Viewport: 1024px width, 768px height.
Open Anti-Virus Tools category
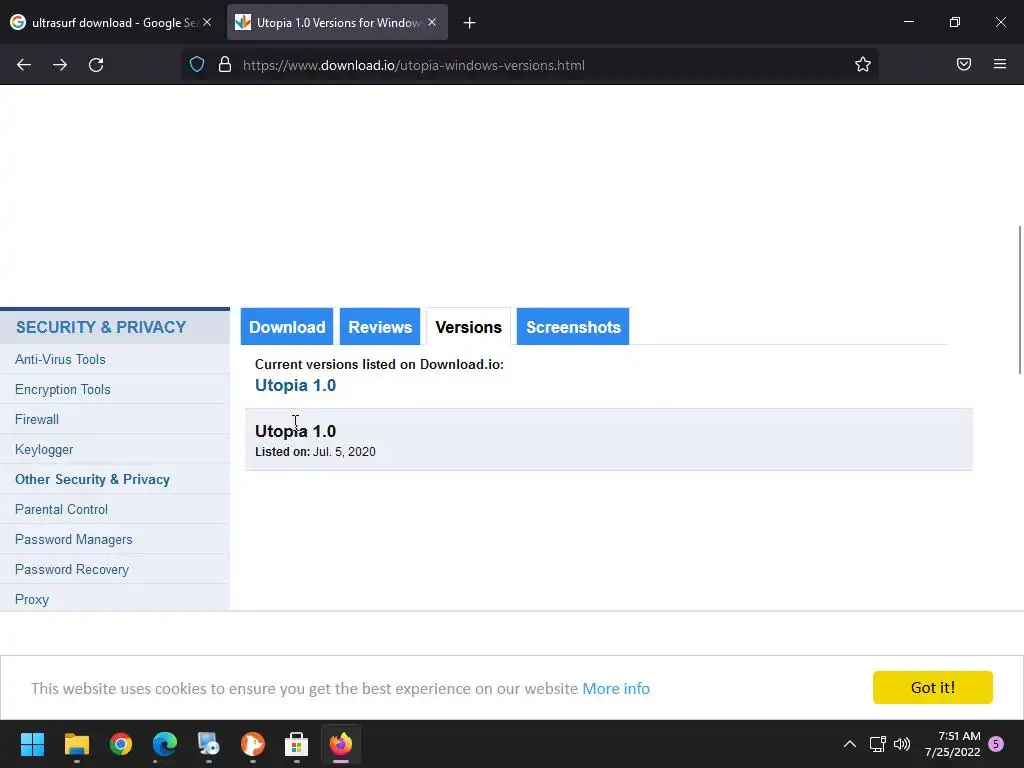coord(60,359)
